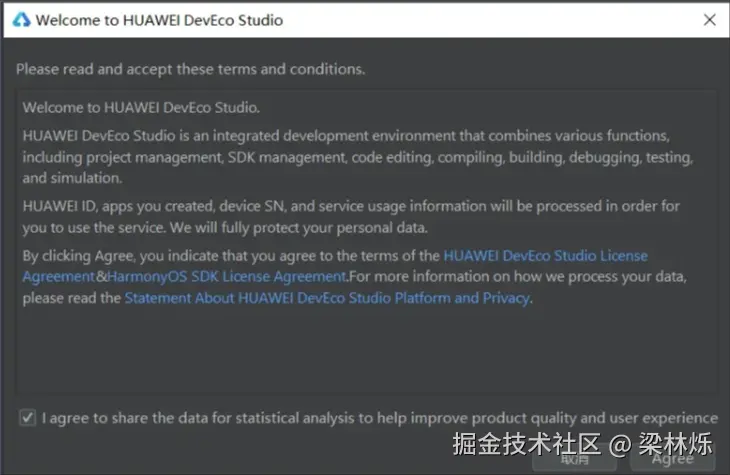Click the first 'Welcome to HUAWEI DevEco Studio.' terms line
730x475 pixels.
140,108
